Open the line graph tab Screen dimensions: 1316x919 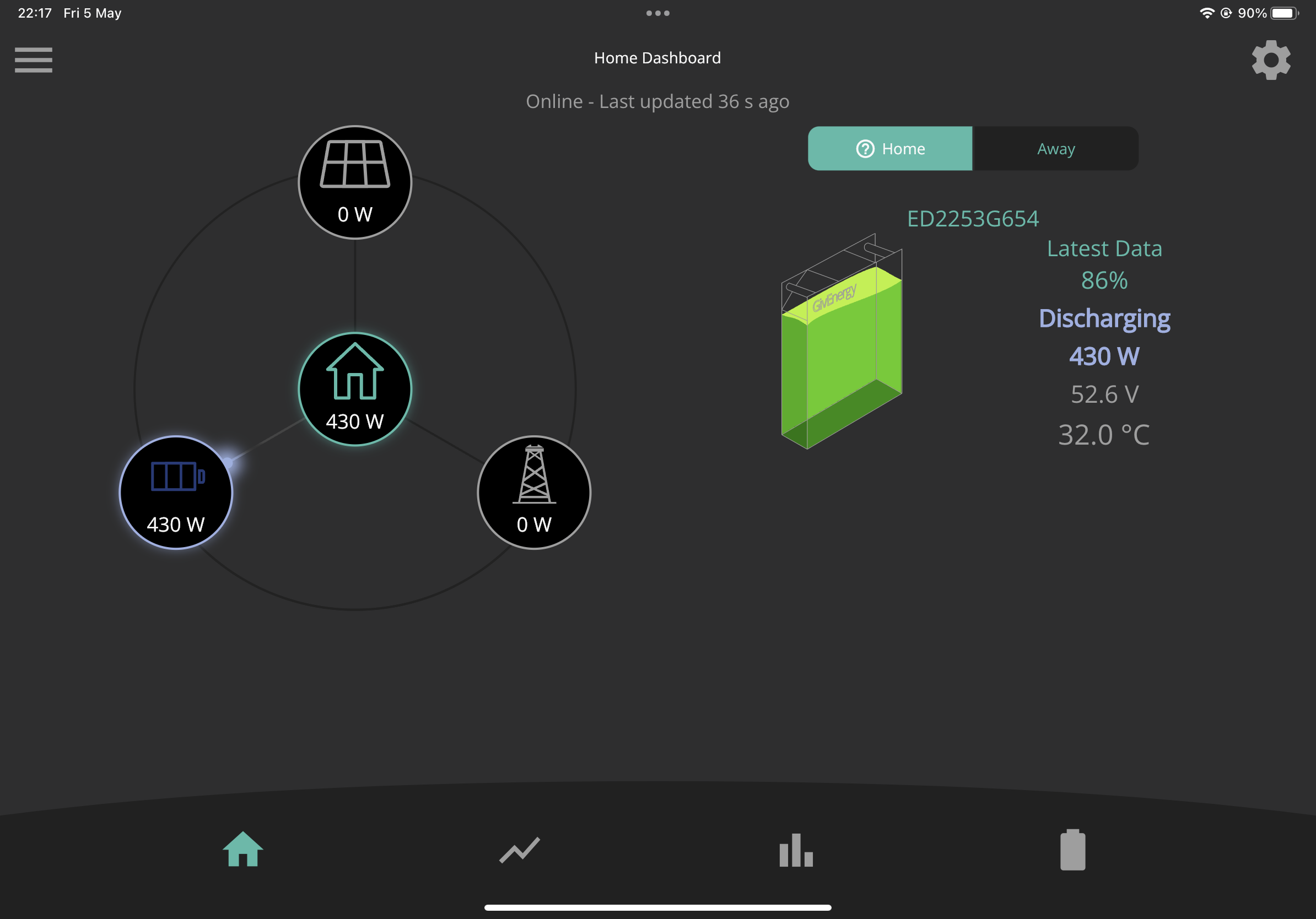point(519,850)
